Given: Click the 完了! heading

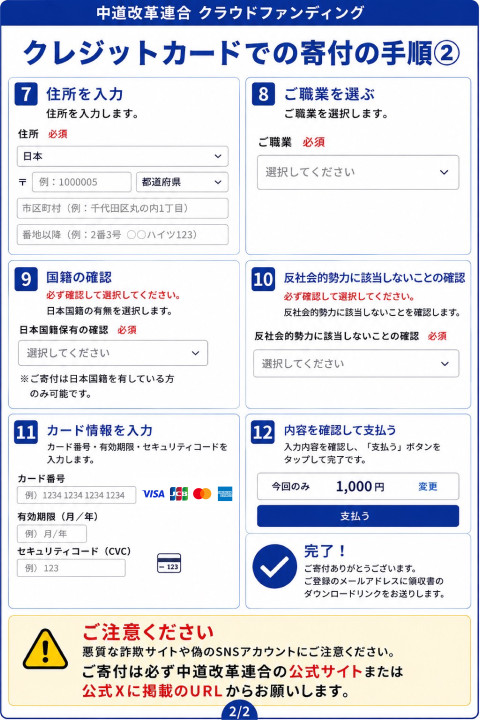Looking at the screenshot, I should 325,551.
